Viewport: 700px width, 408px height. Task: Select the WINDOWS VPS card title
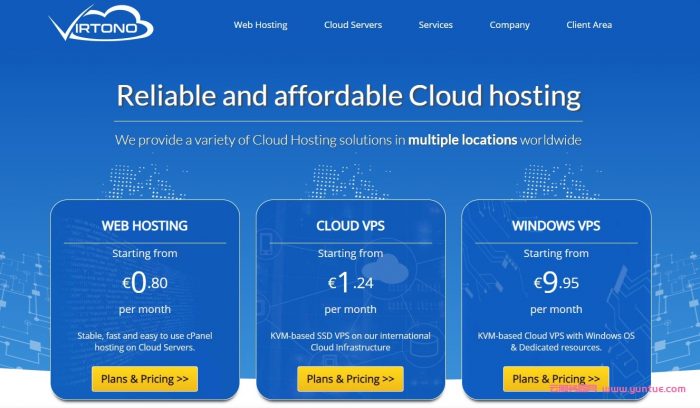click(556, 226)
